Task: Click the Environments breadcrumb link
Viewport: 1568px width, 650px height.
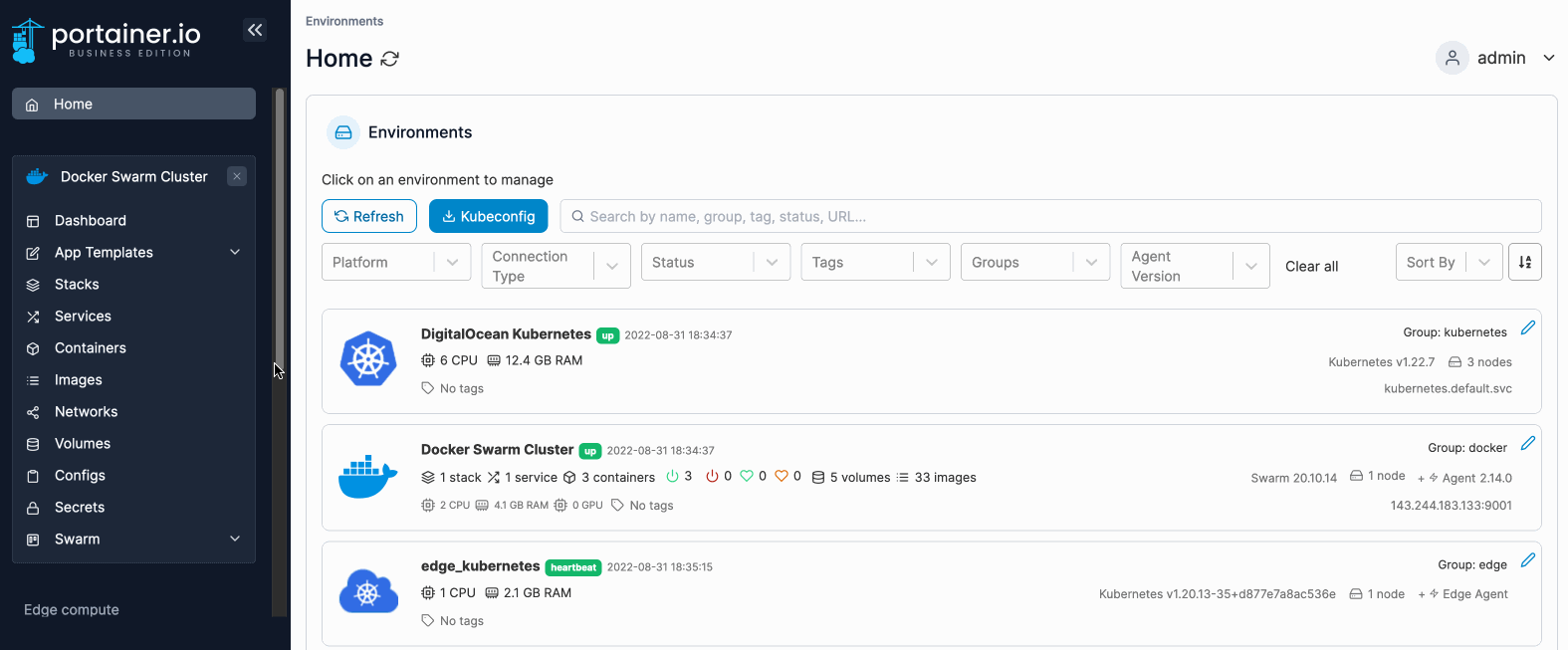Action: [x=344, y=21]
